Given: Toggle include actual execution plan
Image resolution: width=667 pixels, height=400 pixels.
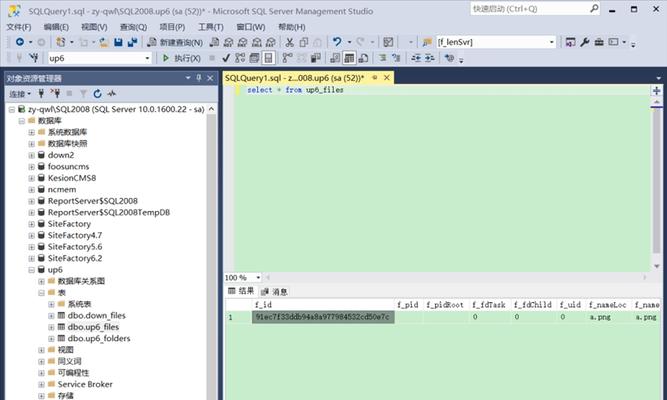Looking at the screenshot, I should point(288,58).
